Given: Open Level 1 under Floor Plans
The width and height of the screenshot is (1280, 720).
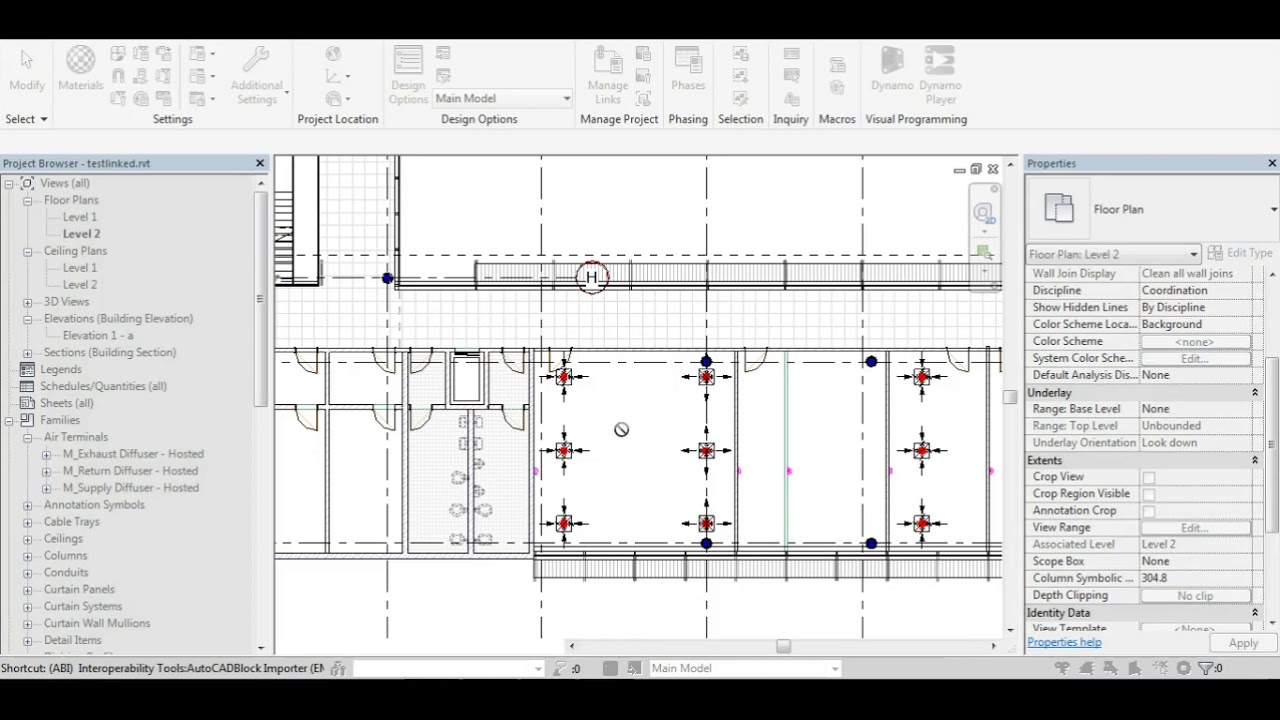Looking at the screenshot, I should click(80, 217).
